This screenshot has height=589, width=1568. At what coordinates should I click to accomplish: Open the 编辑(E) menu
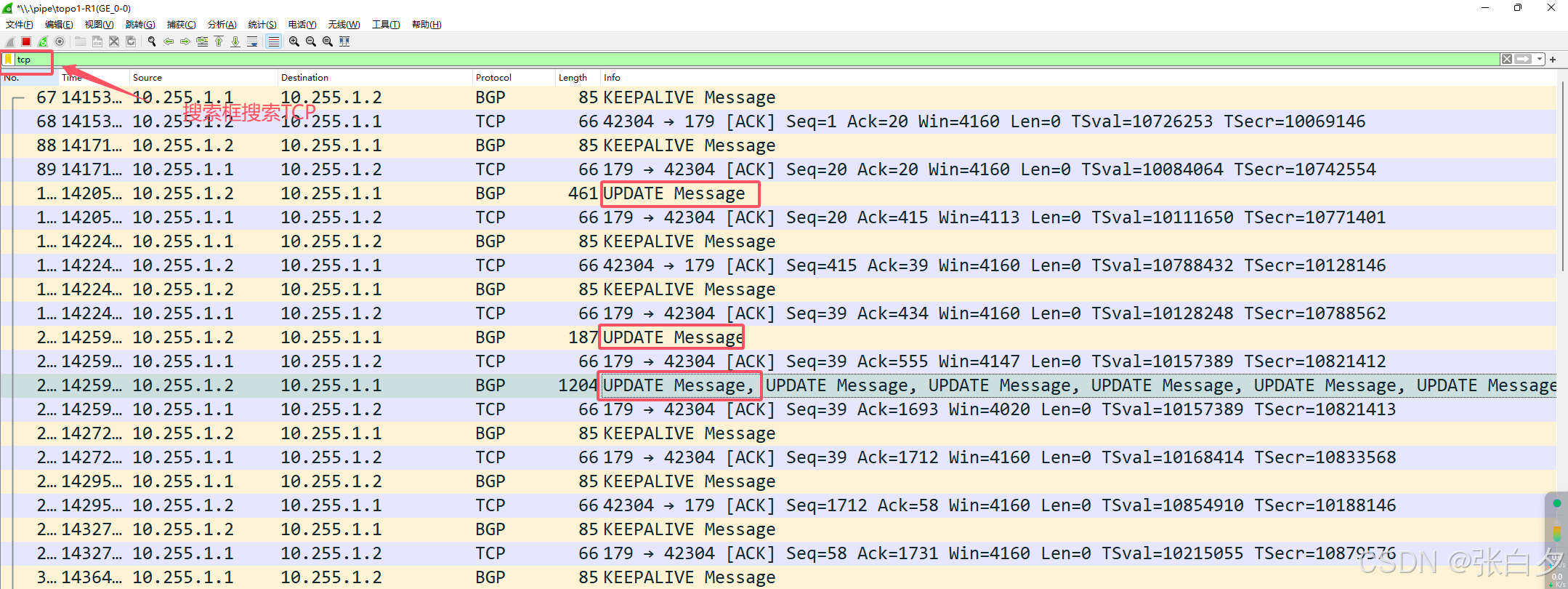pos(59,25)
